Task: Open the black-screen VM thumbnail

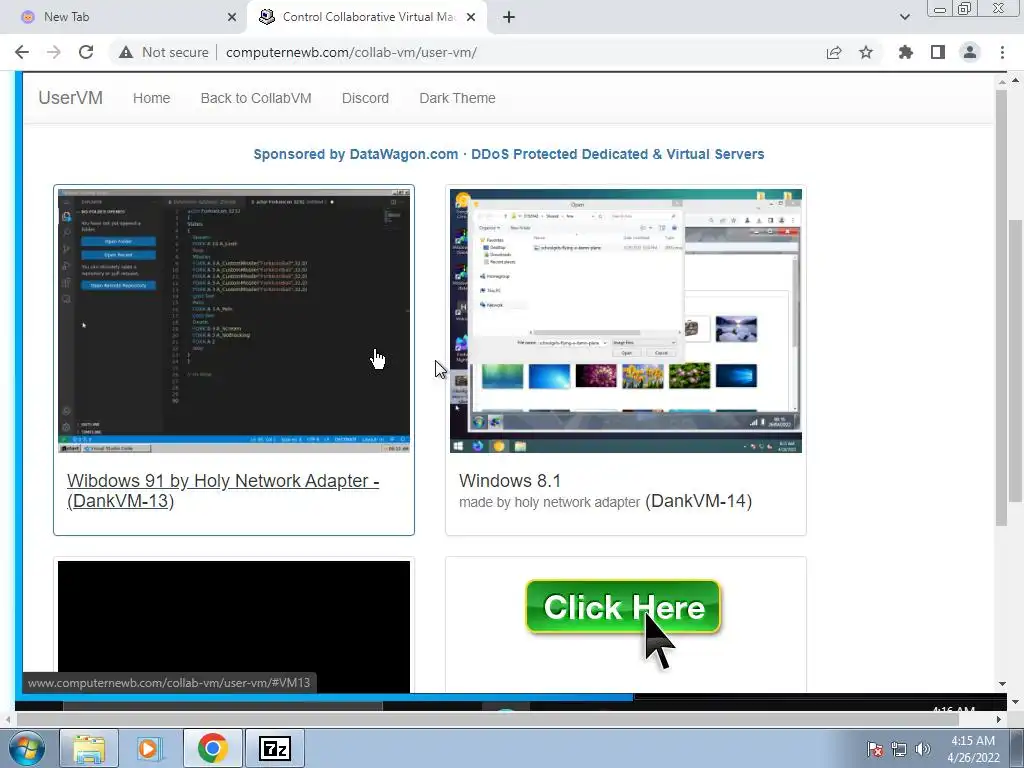Action: [234, 626]
